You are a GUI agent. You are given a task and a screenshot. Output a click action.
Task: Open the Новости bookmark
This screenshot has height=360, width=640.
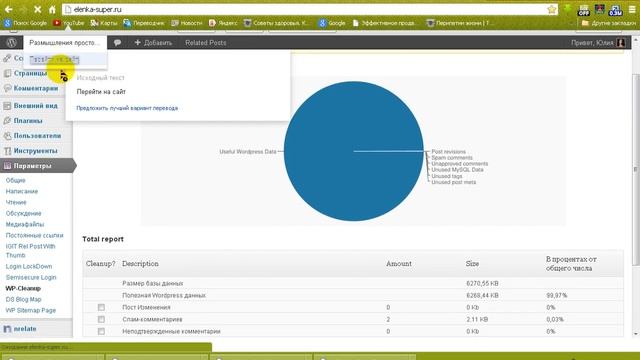[187, 23]
